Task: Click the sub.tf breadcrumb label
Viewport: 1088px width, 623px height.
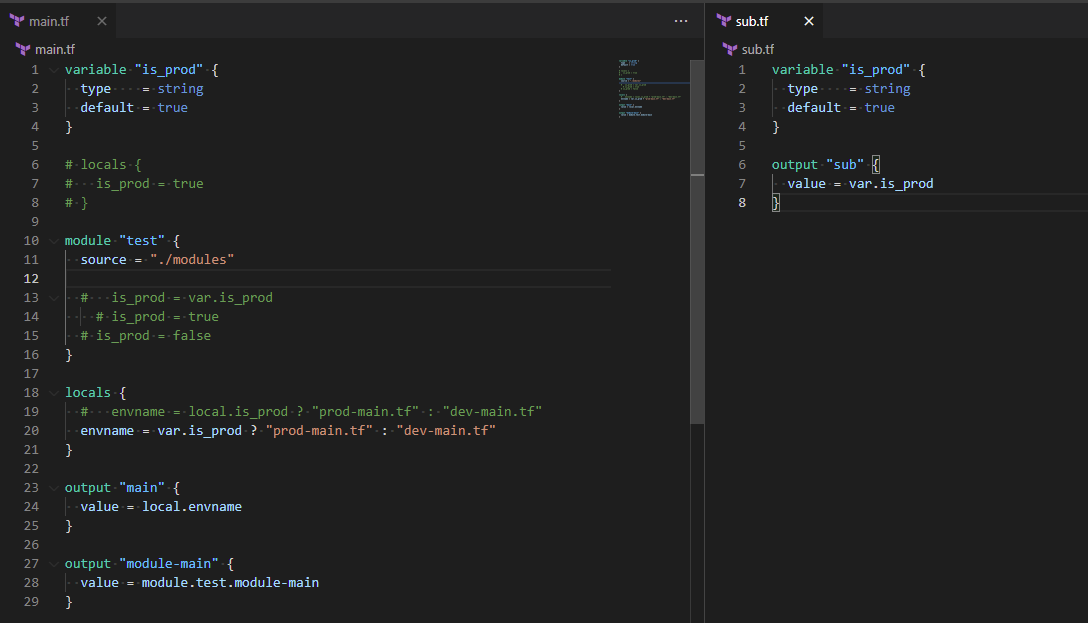Action: click(758, 49)
